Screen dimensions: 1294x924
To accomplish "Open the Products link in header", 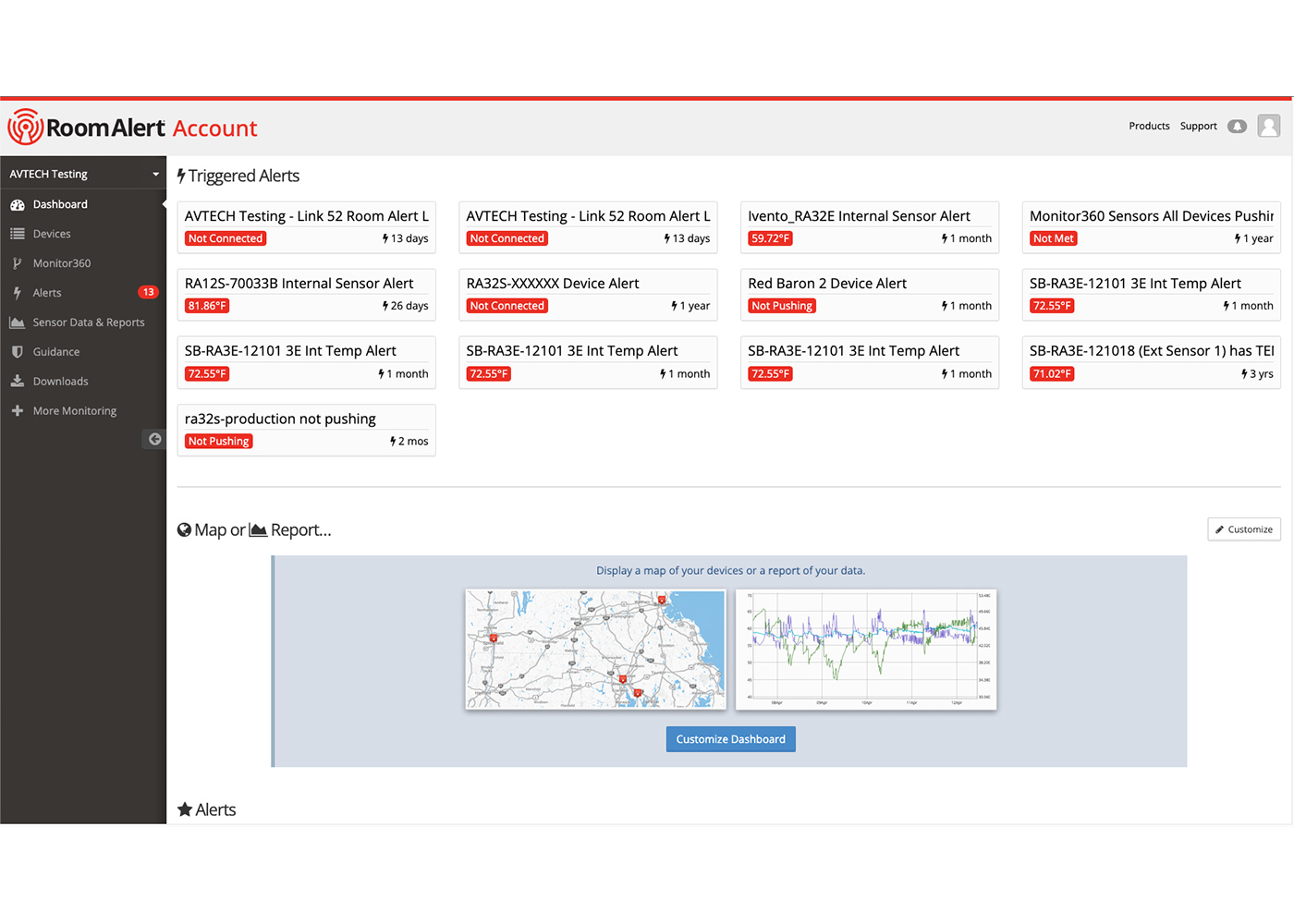I will 1149,127.
